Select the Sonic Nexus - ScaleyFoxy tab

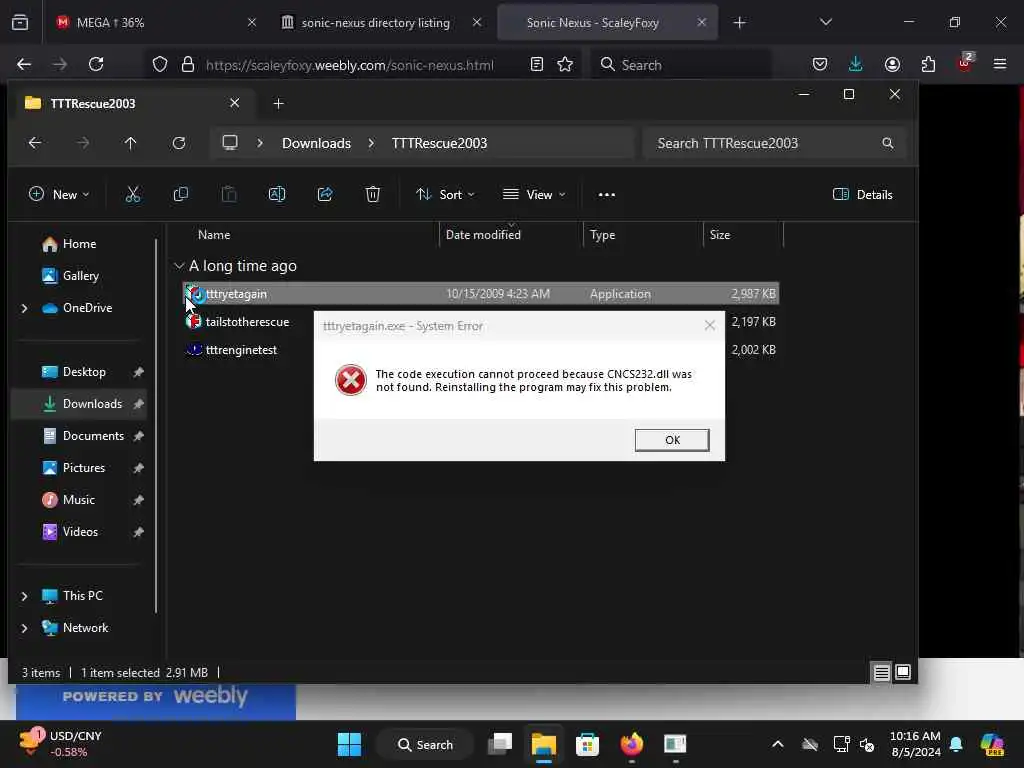[x=607, y=23]
